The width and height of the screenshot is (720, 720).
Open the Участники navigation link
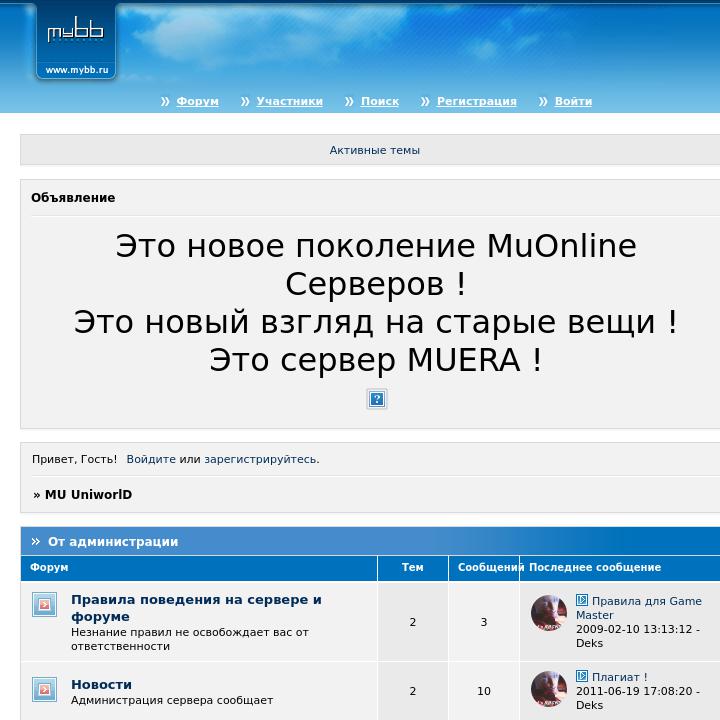[x=289, y=101]
